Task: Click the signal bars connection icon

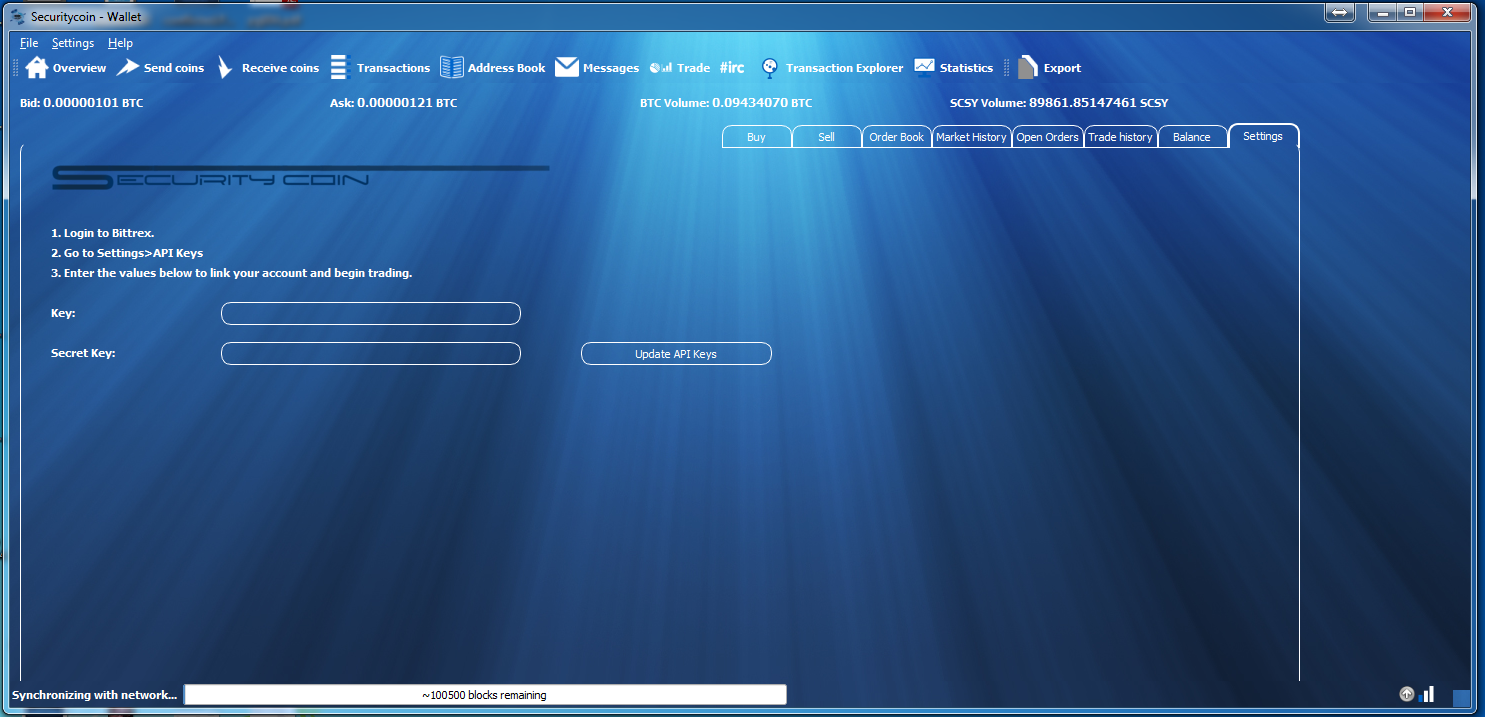Action: (1427, 694)
